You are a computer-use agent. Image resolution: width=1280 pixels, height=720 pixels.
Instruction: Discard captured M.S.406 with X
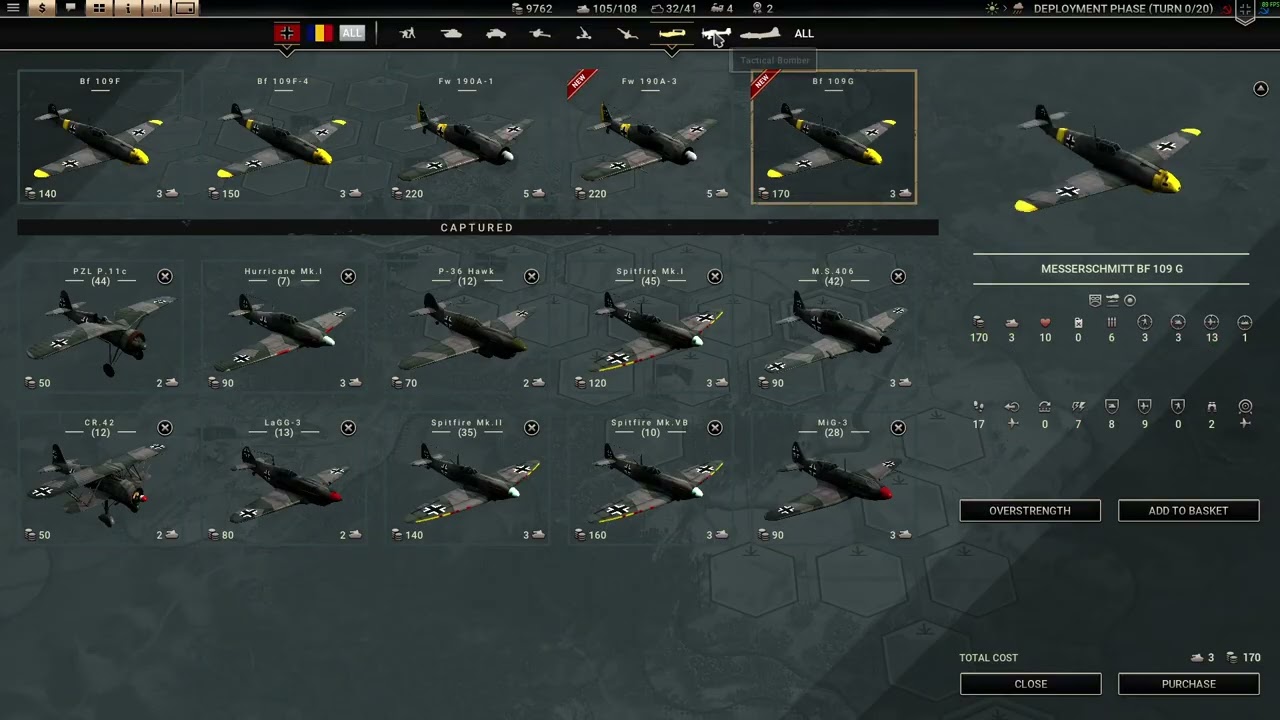(x=898, y=276)
